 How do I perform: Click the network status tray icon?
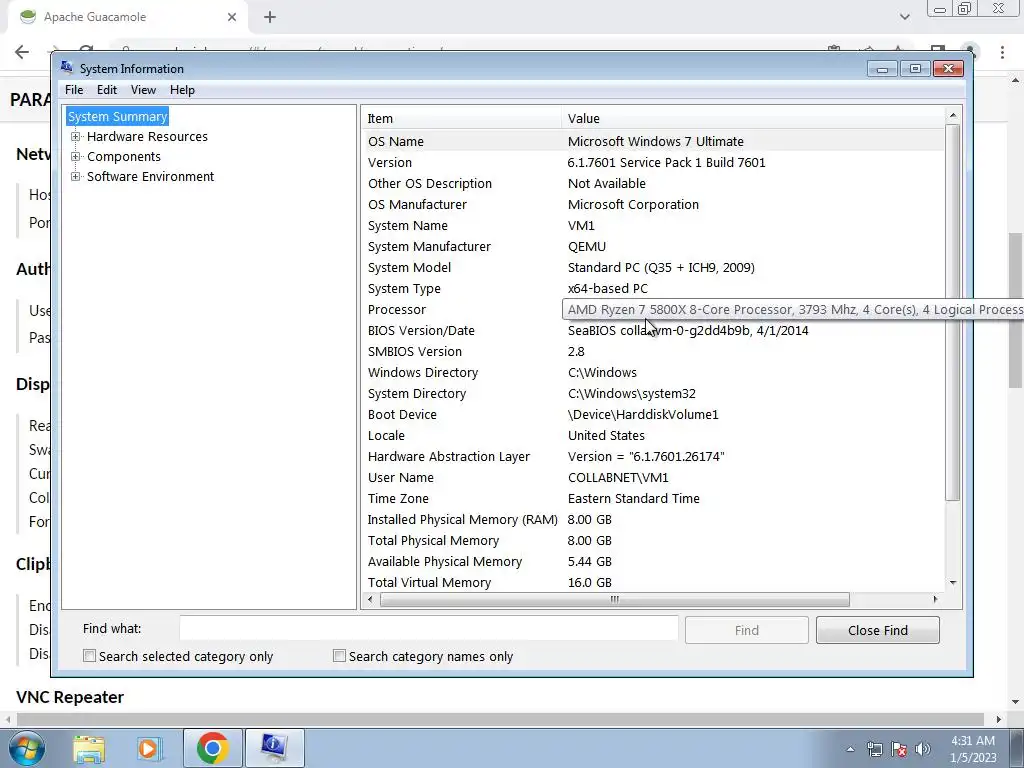point(874,749)
